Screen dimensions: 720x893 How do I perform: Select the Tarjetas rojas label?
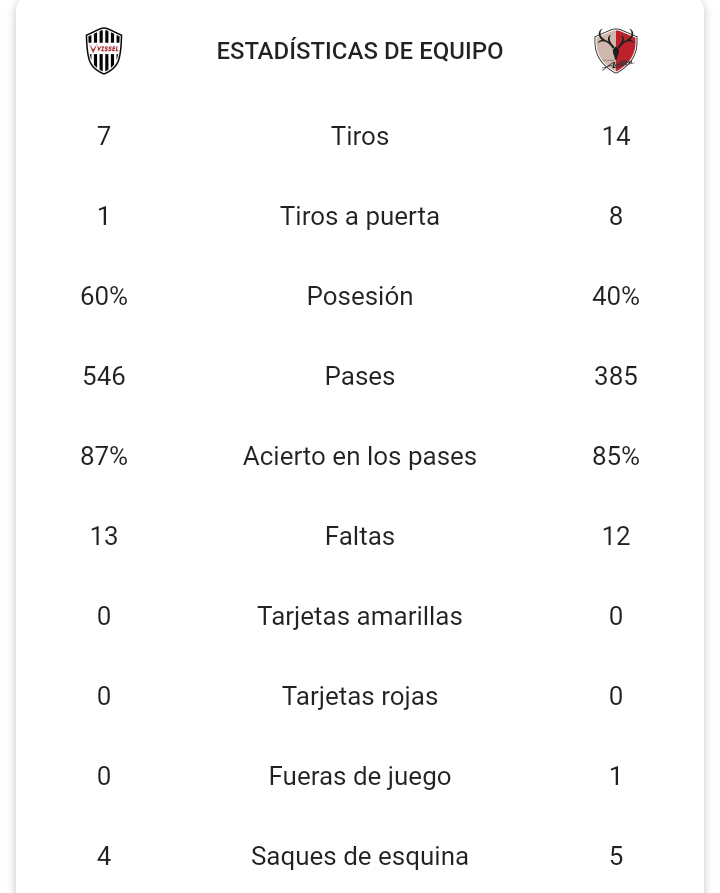pyautogui.click(x=360, y=696)
